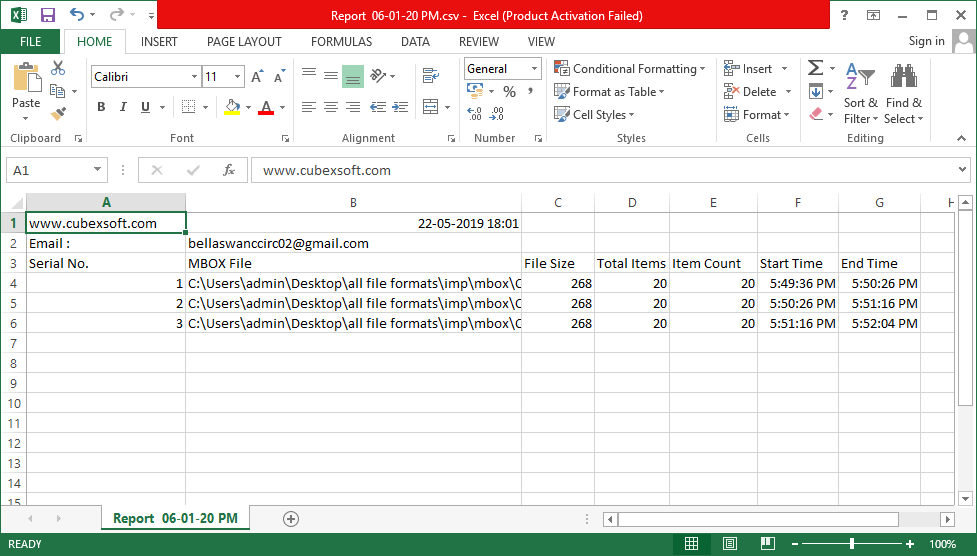Click the Insert Function fx icon
This screenshot has width=977, height=556.
(x=229, y=170)
